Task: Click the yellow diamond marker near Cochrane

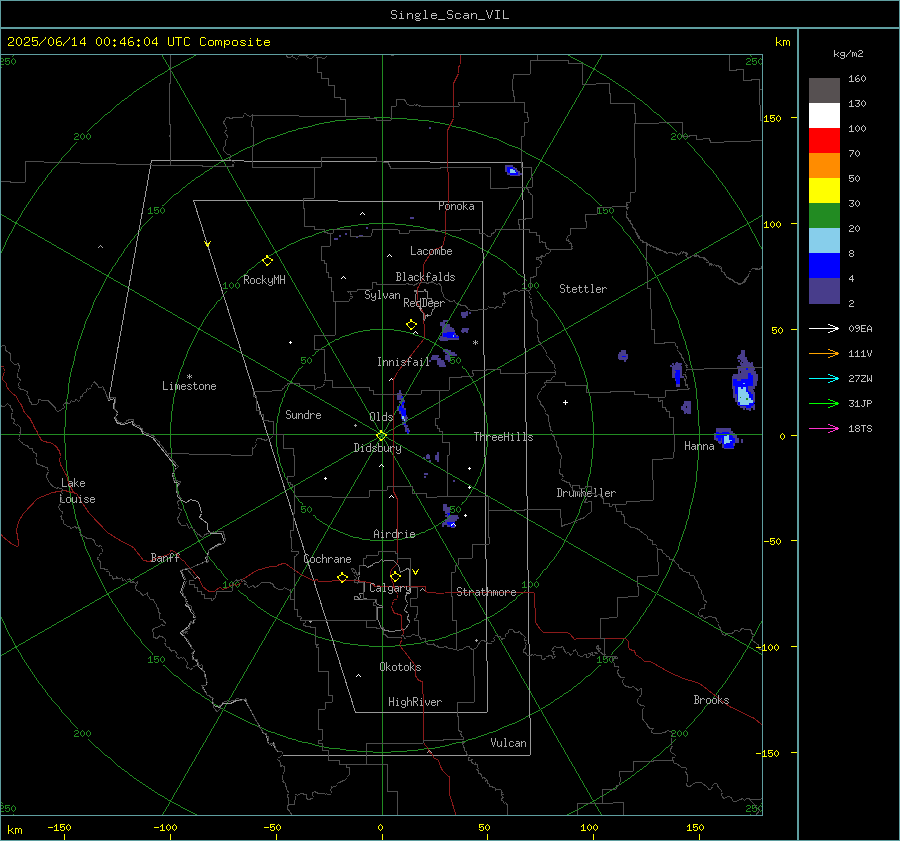Action: tap(342, 577)
